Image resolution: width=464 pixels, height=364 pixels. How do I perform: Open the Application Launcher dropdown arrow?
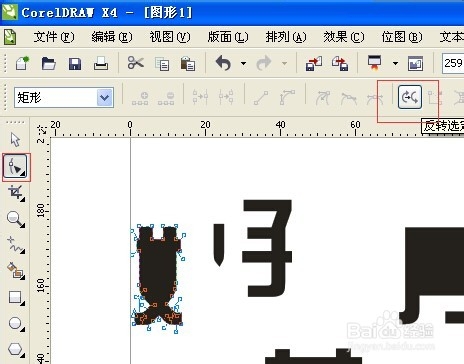tap(395, 63)
